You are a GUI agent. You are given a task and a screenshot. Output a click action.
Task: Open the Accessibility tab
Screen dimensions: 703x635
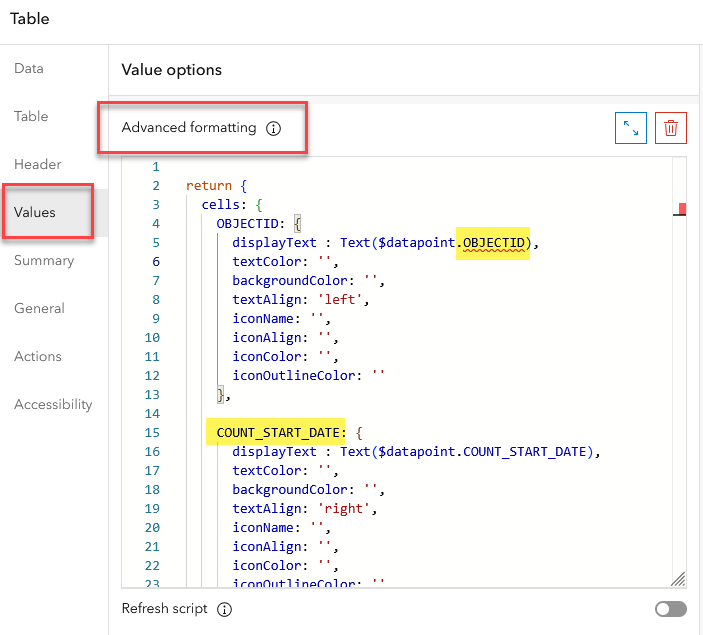pos(53,404)
